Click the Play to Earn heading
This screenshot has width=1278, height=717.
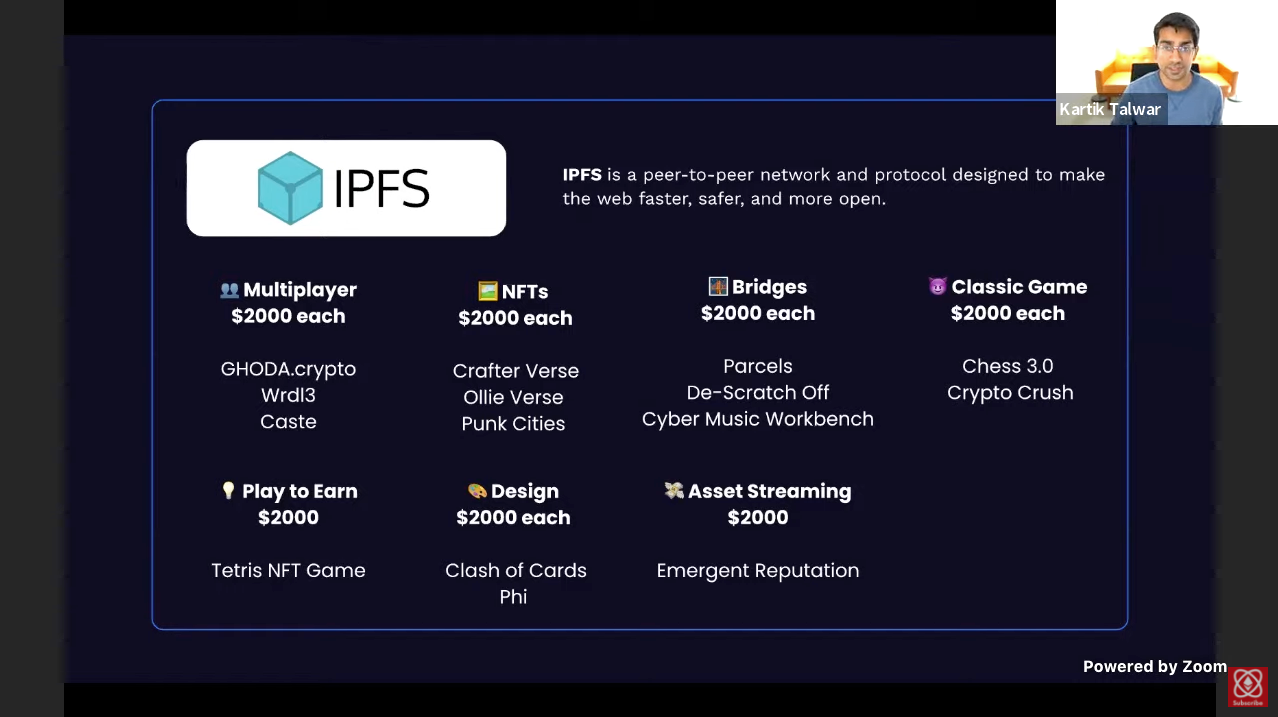(299, 491)
